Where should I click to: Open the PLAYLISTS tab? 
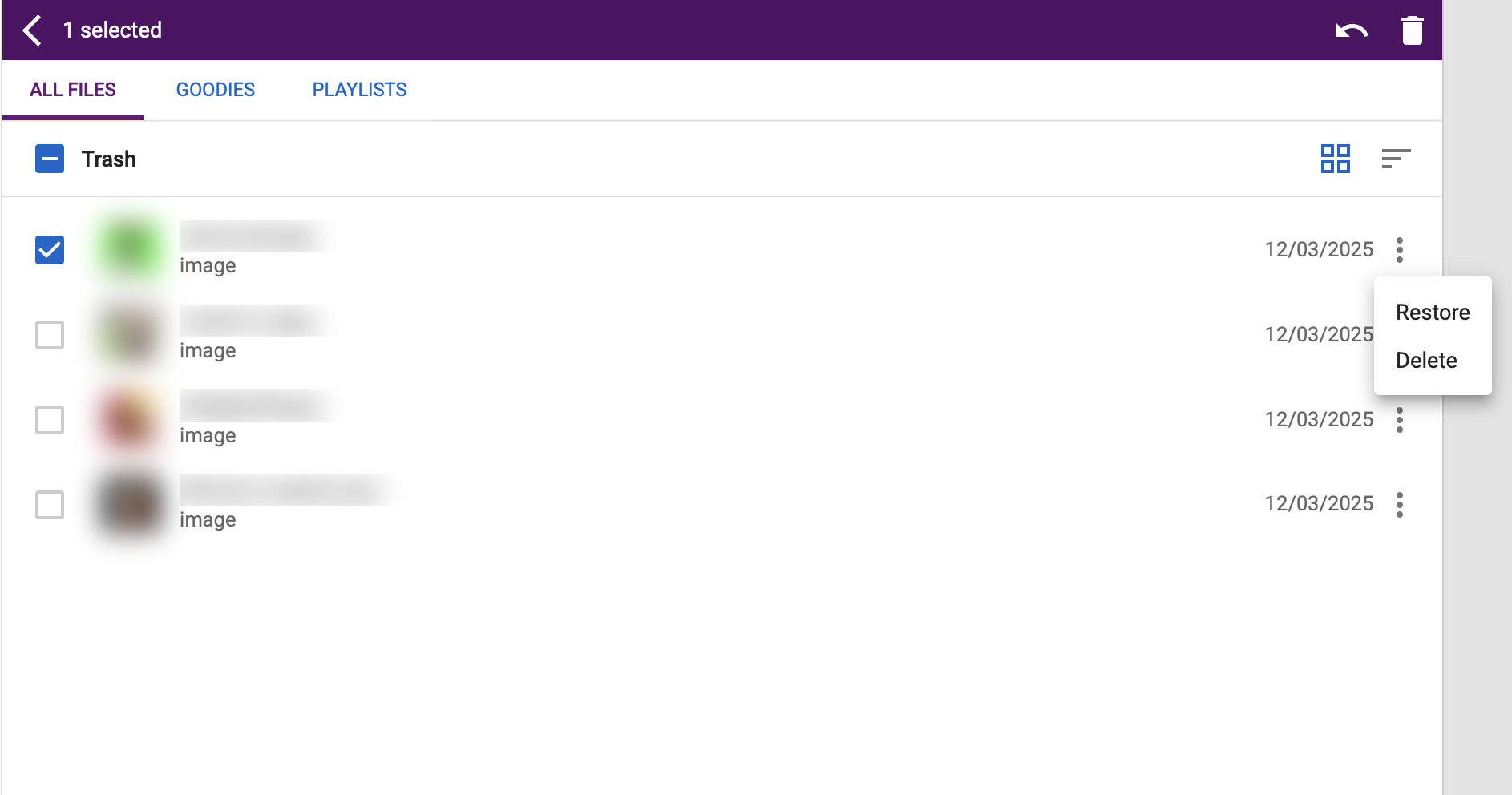360,90
